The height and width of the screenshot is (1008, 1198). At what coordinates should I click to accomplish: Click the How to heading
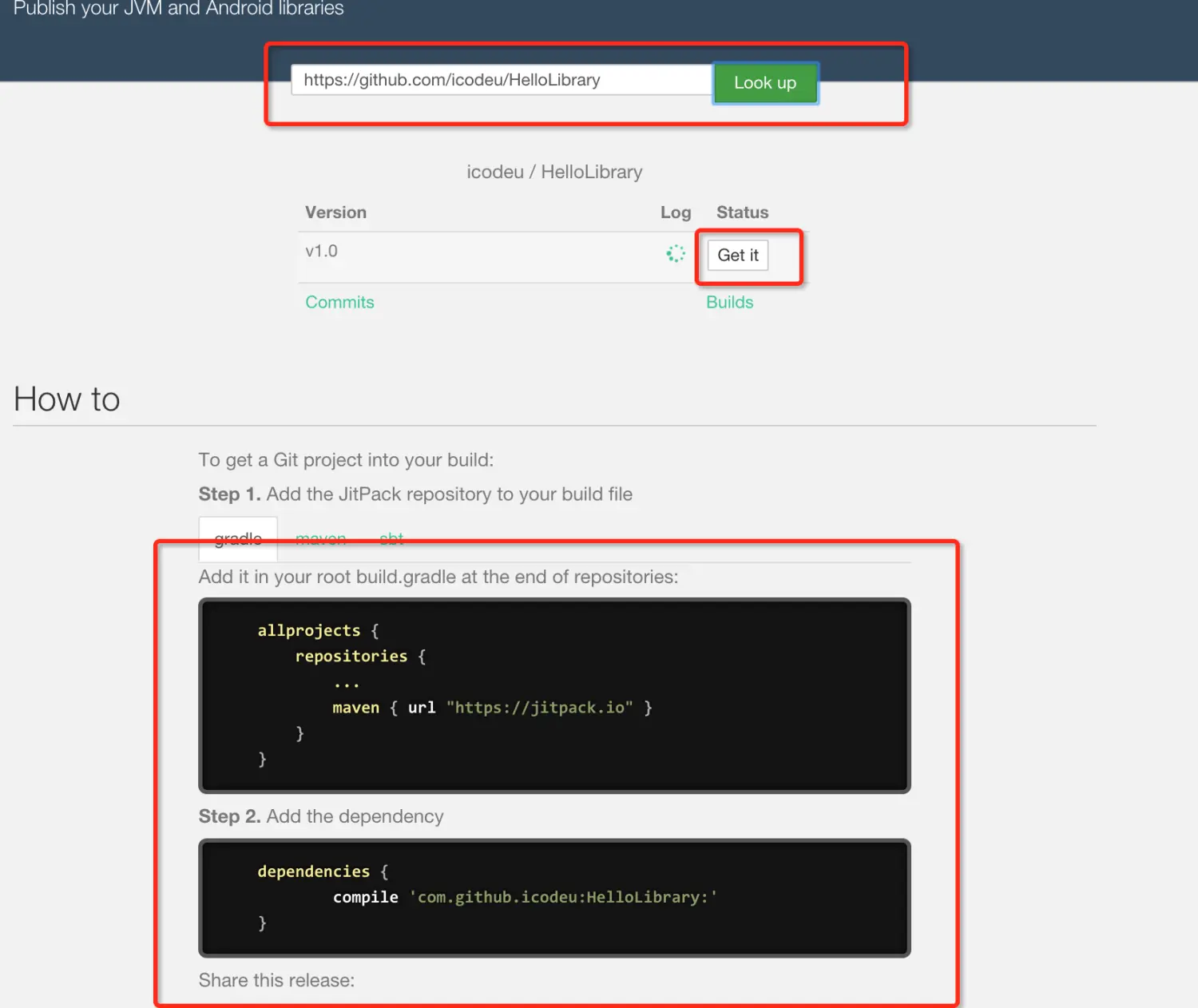point(67,399)
